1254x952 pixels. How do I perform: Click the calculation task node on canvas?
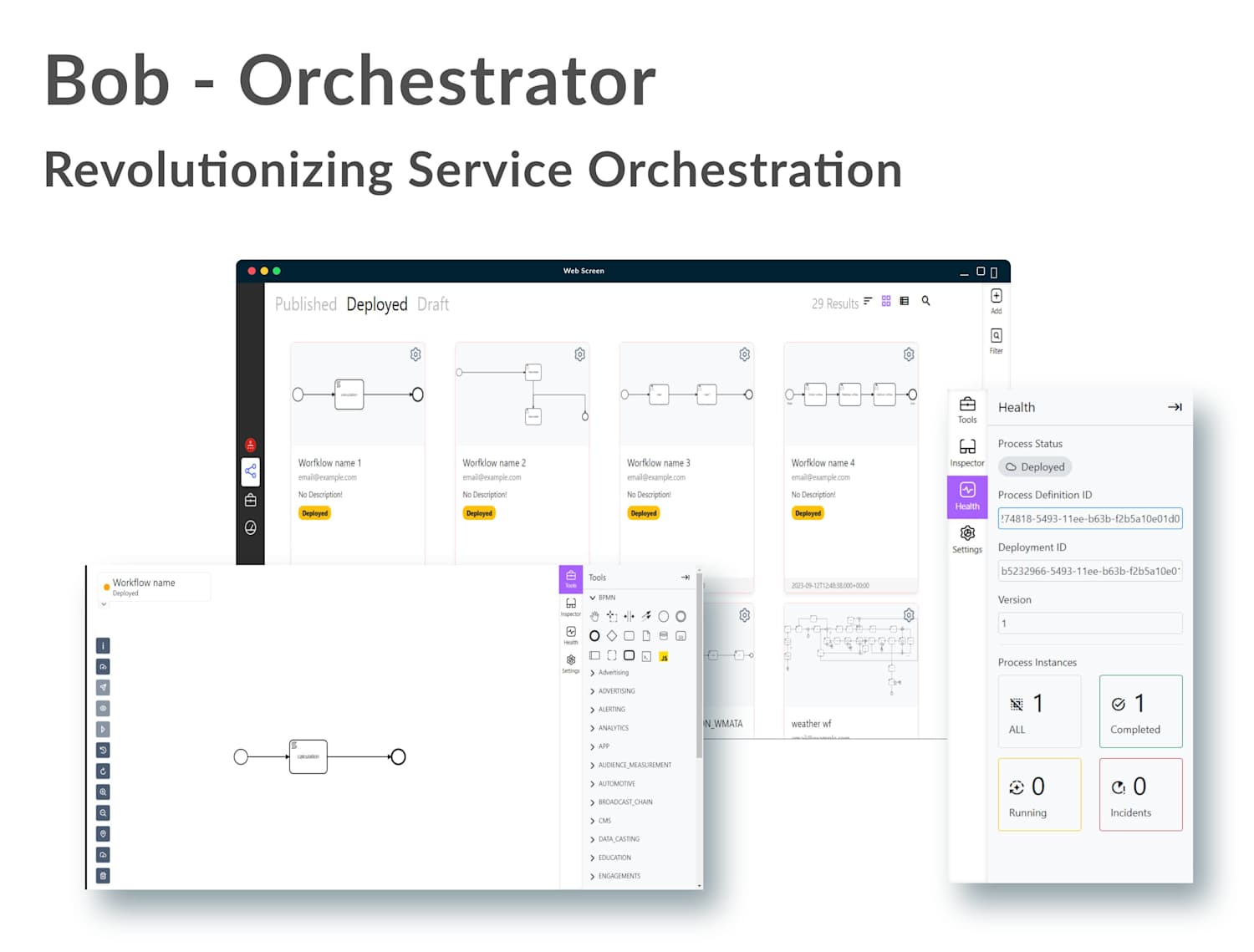[308, 756]
